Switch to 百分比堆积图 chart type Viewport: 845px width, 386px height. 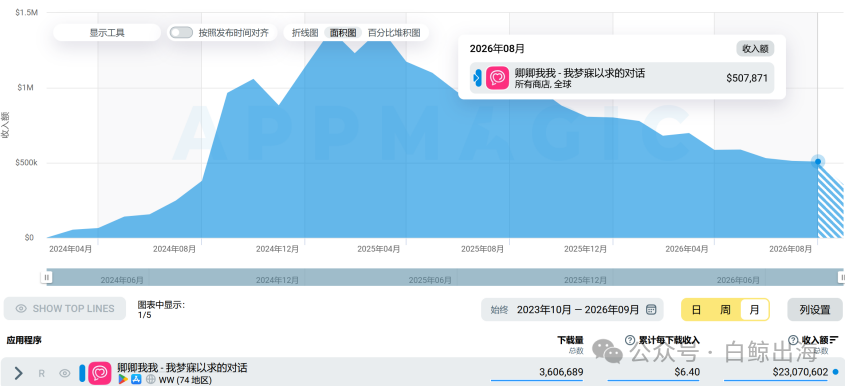tap(394, 32)
